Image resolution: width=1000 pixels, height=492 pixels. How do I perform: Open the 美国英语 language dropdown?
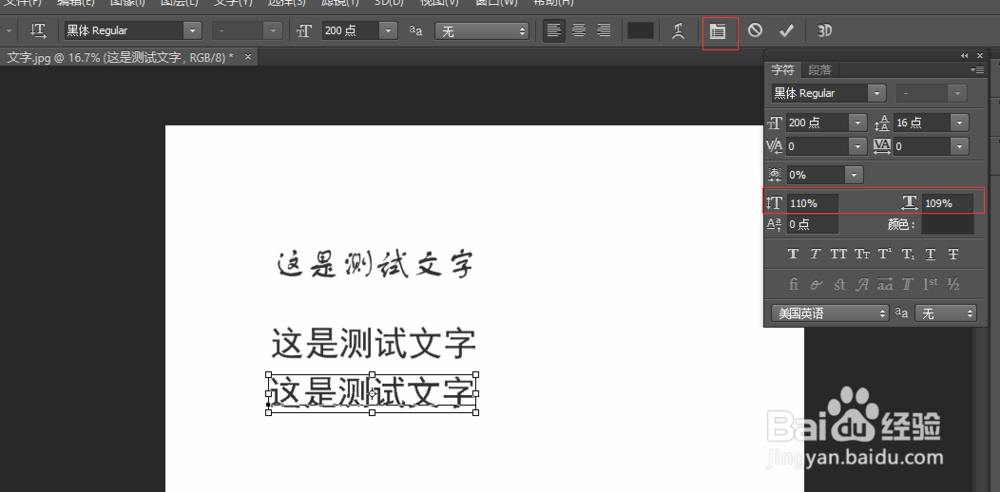(x=830, y=313)
